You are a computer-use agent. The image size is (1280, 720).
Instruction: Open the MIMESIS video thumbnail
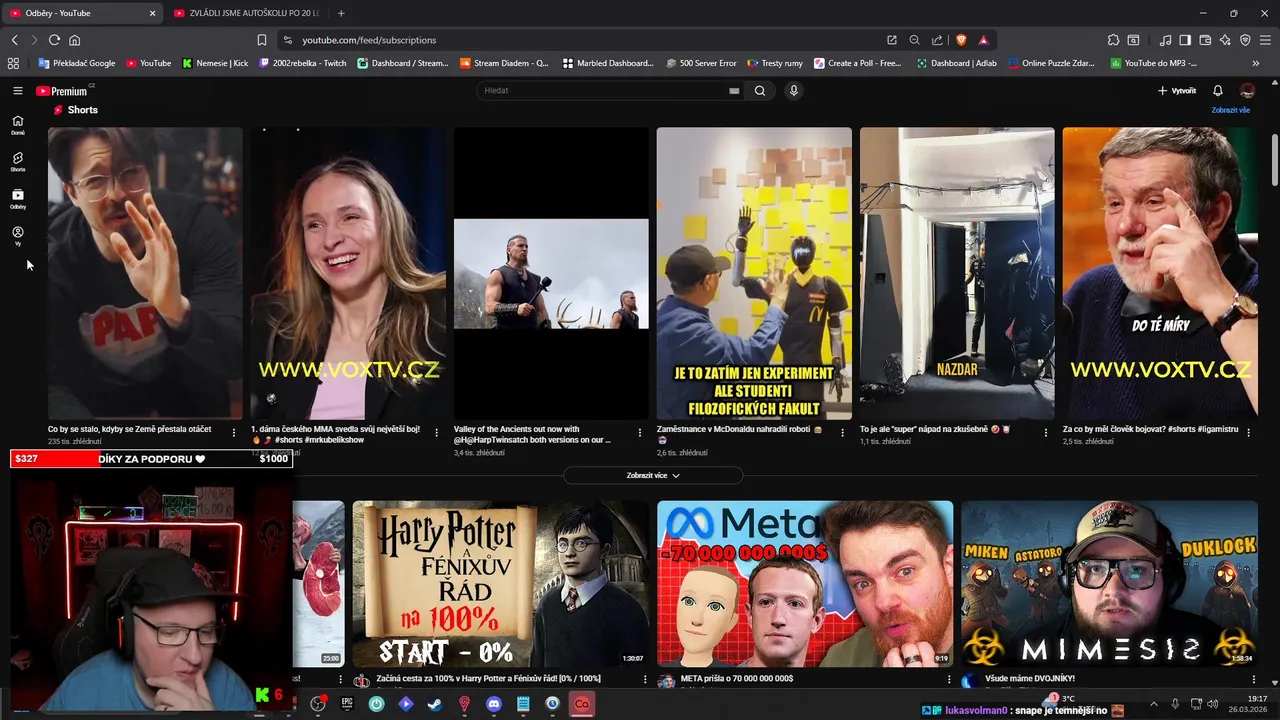click(1109, 584)
